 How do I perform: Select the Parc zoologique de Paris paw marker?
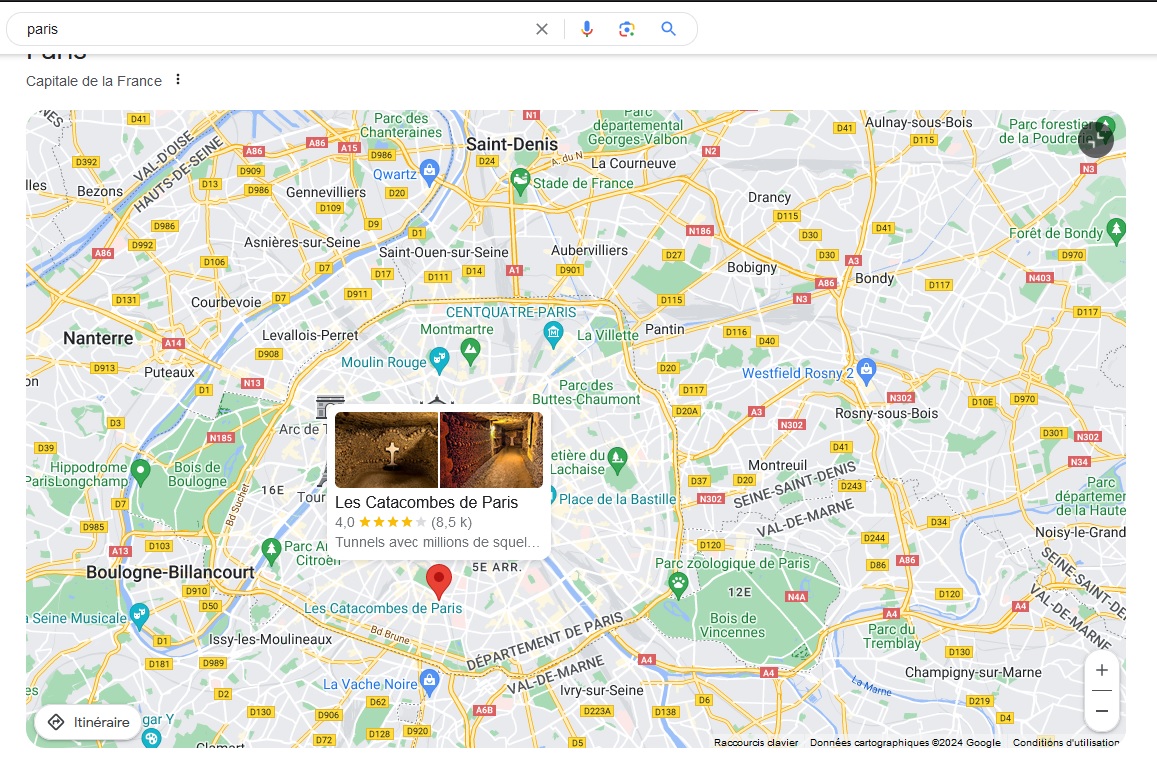point(678,584)
